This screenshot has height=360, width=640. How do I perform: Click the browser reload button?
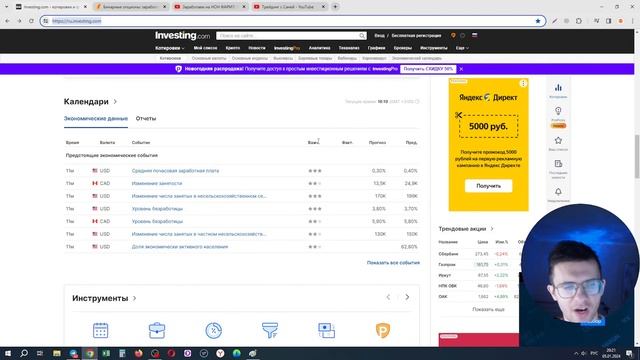click(x=31, y=21)
